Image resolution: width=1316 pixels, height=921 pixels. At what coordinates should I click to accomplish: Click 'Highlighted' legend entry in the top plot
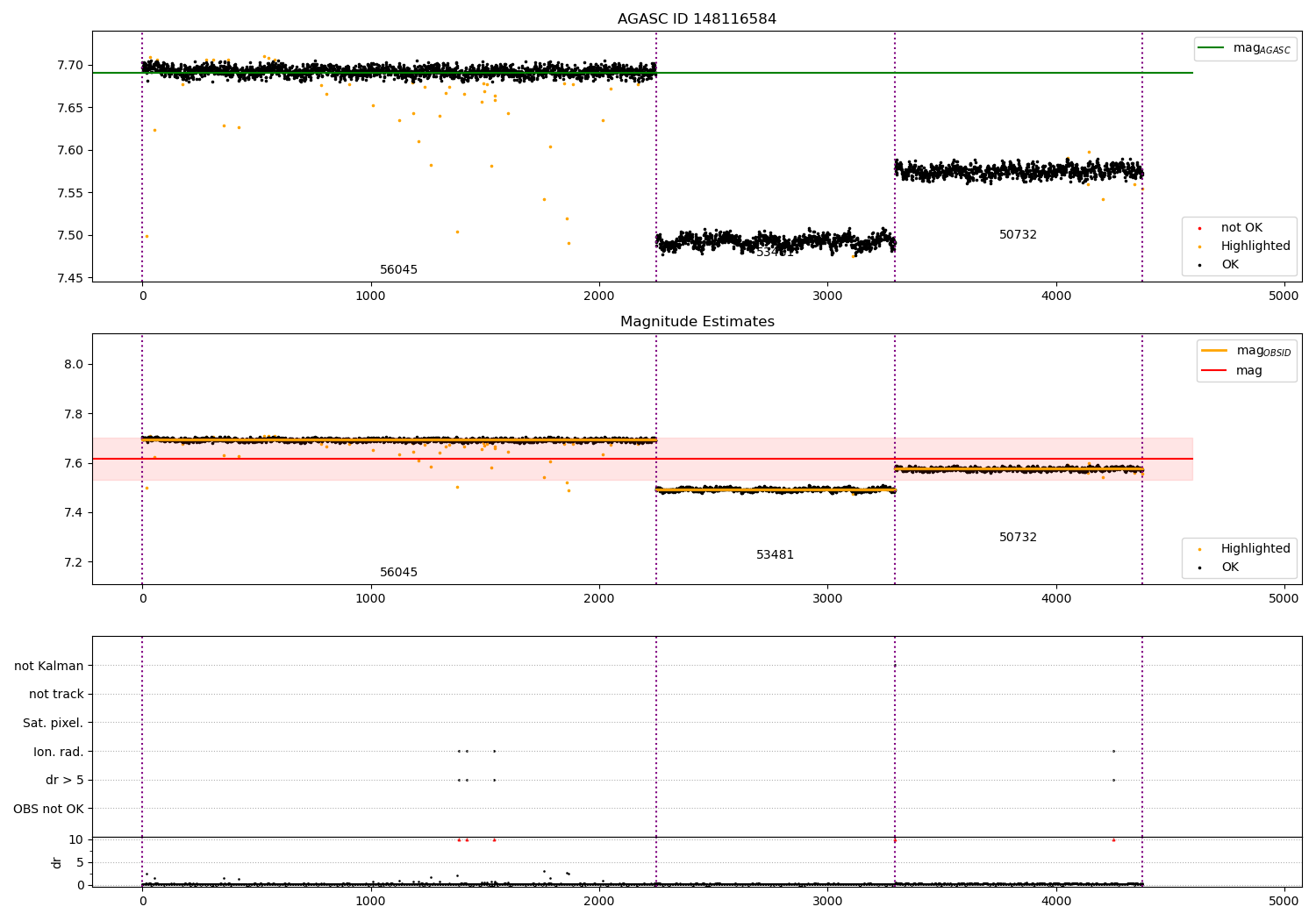point(1255,246)
